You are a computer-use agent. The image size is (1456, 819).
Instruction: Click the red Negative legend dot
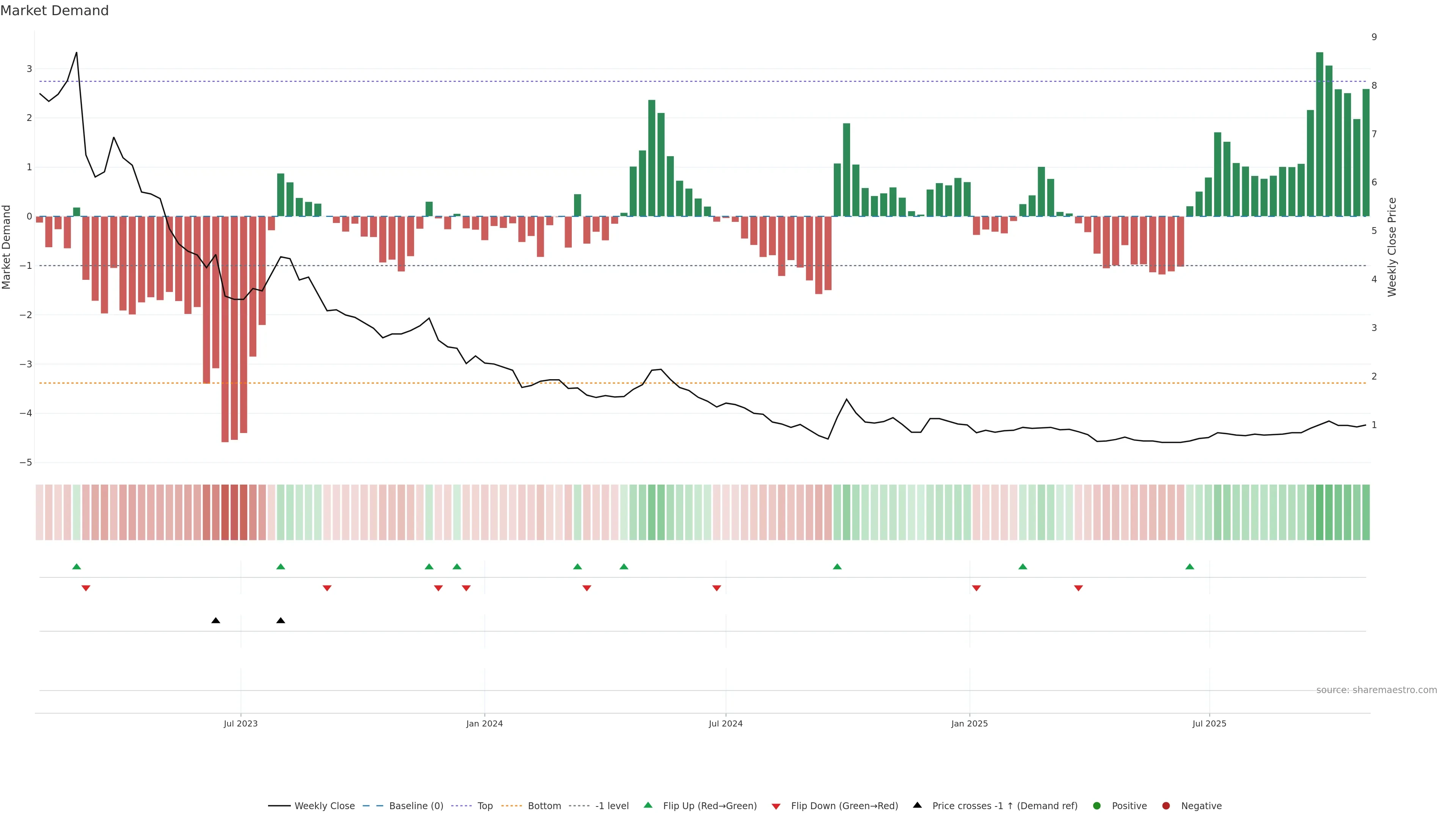(1166, 805)
